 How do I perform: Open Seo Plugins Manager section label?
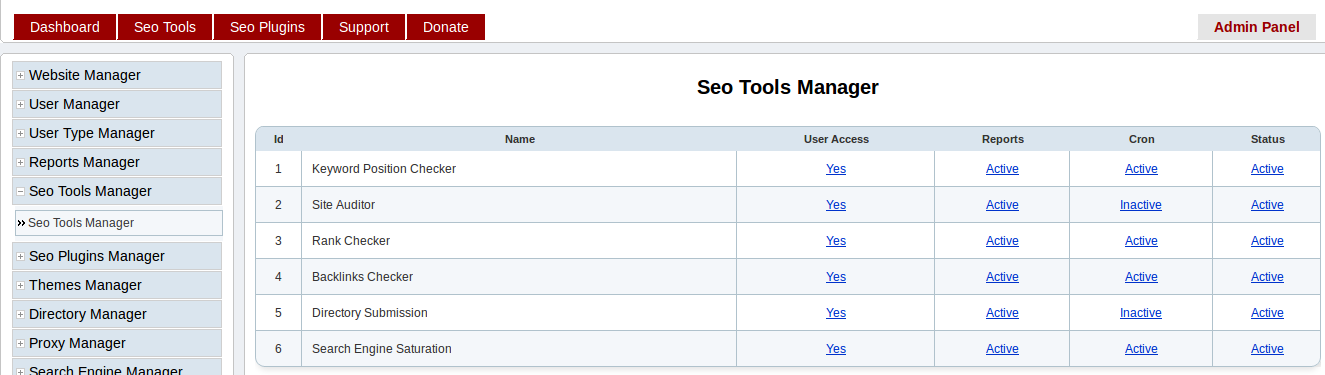[97, 256]
